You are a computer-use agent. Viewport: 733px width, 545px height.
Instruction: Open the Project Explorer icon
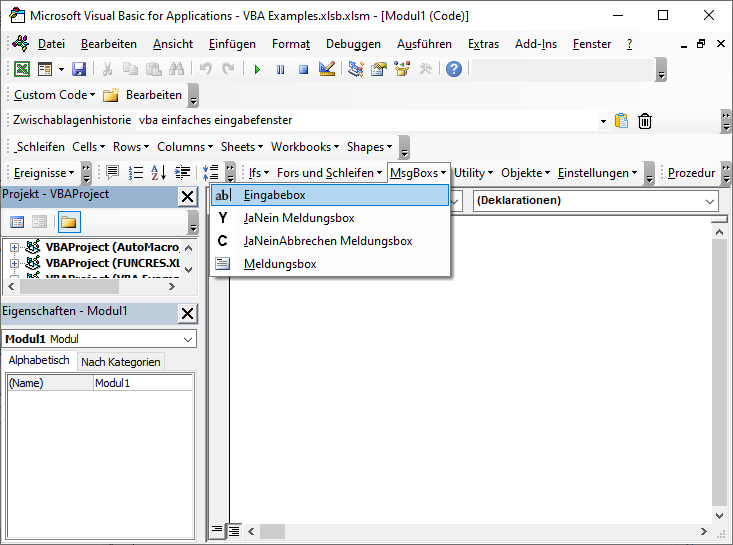coord(356,69)
